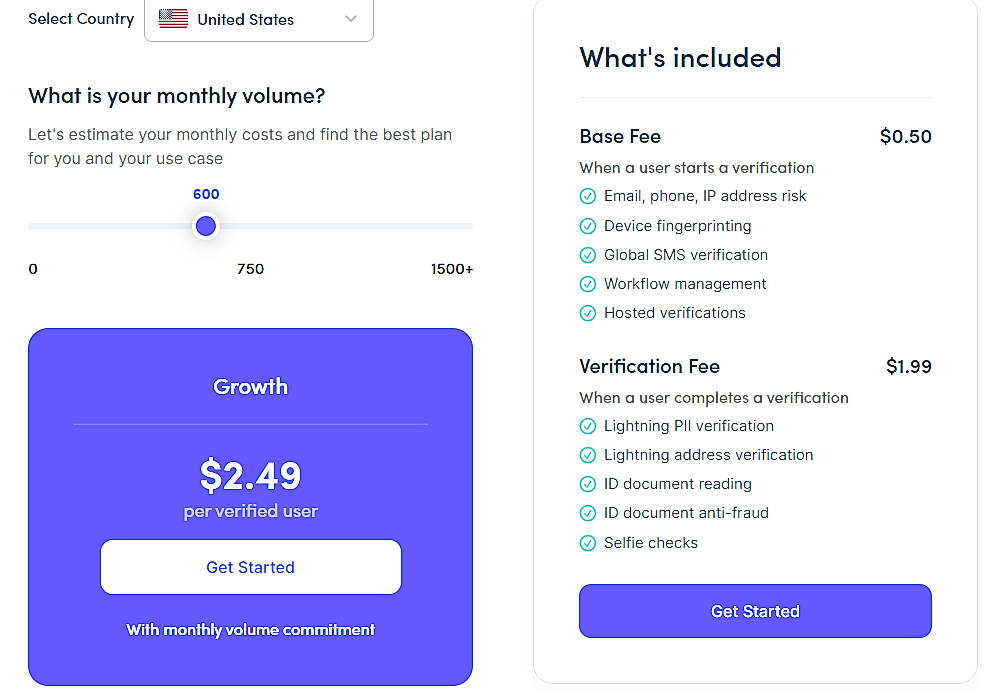Click checkmark beside Hosted verifications
Viewport: 992px width, 700px height.
(x=588, y=313)
